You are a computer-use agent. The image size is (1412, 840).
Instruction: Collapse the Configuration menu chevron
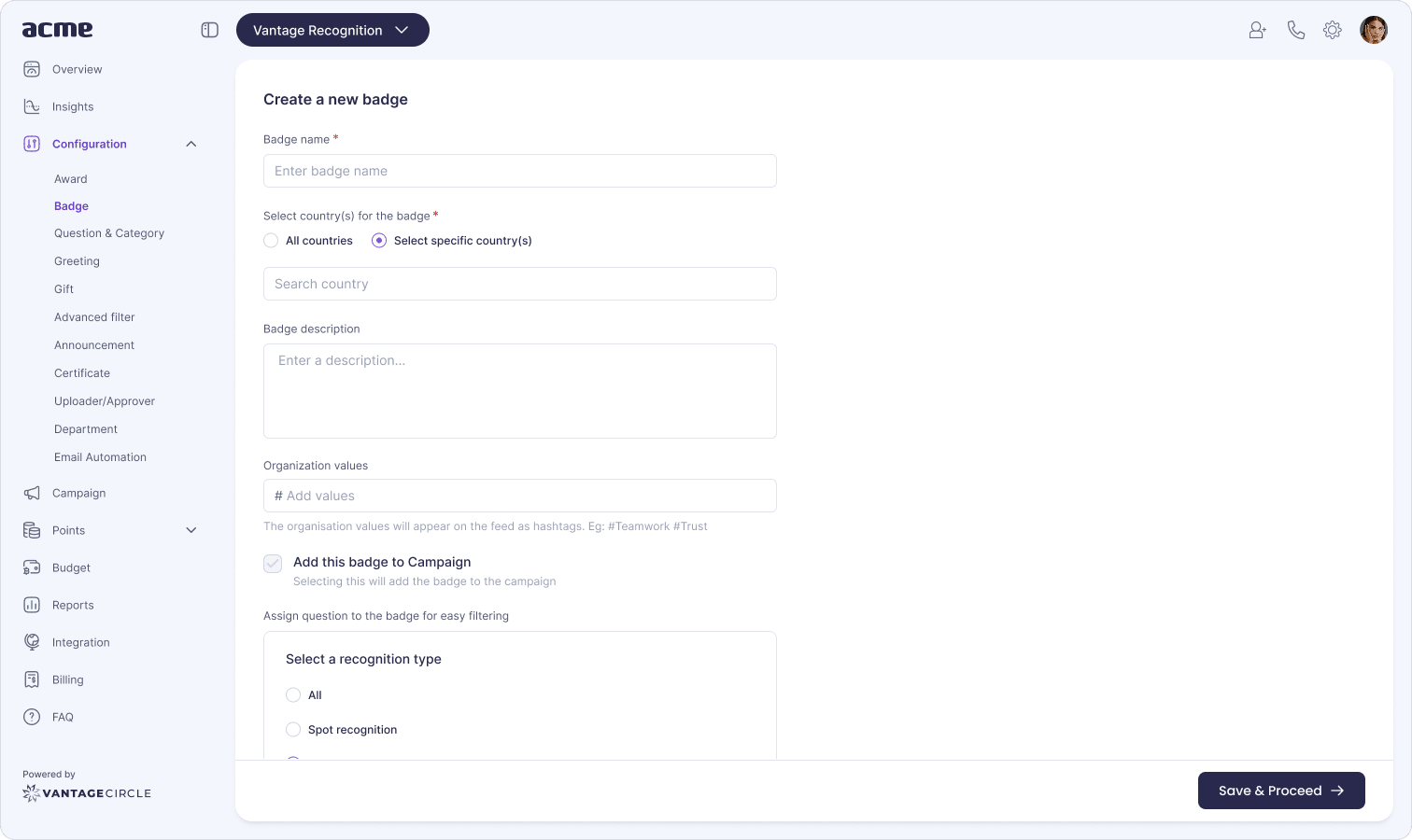(191, 144)
